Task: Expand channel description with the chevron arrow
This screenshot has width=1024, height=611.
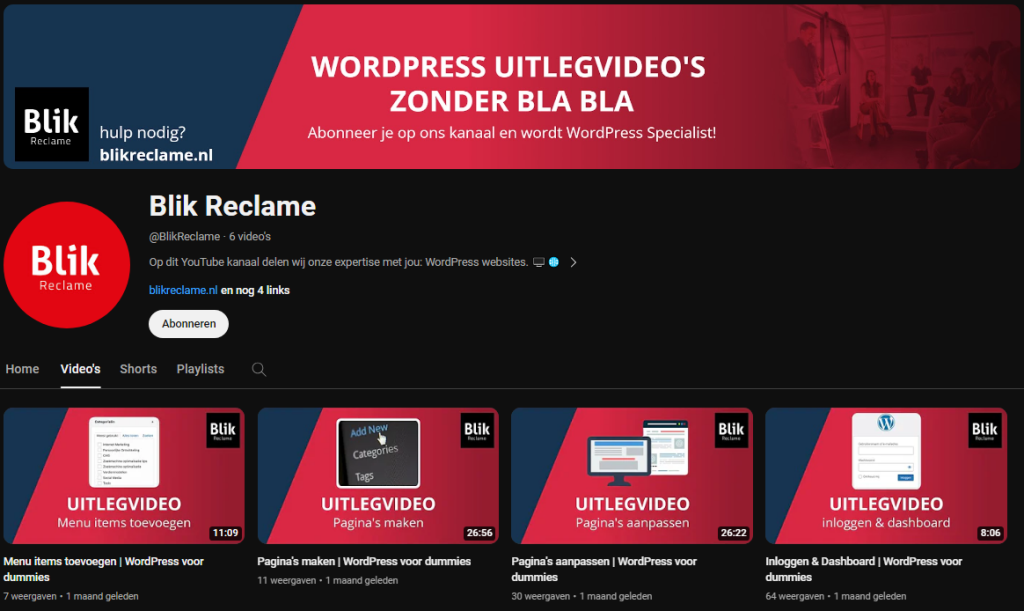Action: coord(573,263)
